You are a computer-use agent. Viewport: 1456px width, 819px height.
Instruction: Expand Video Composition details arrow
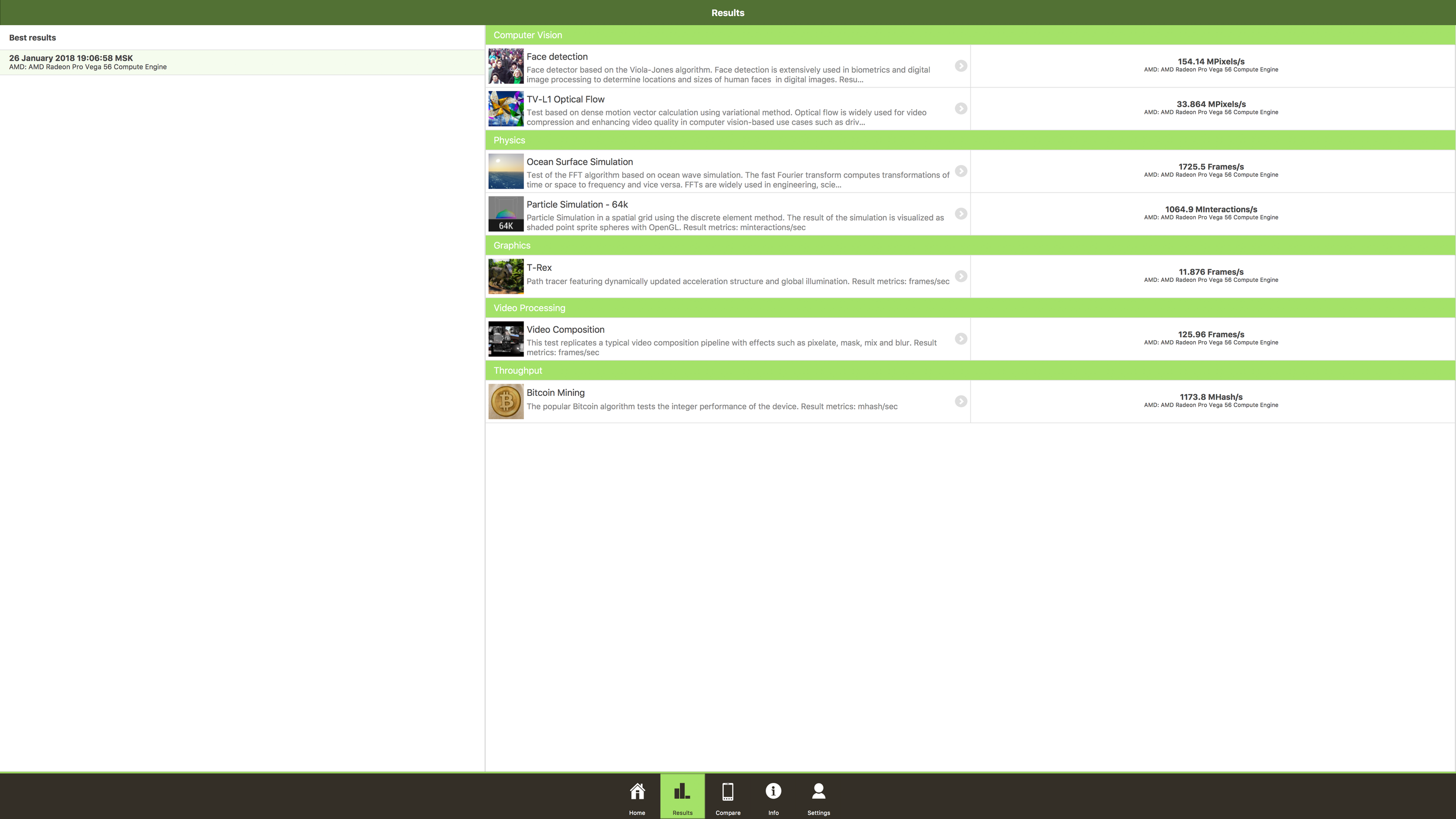coord(961,339)
